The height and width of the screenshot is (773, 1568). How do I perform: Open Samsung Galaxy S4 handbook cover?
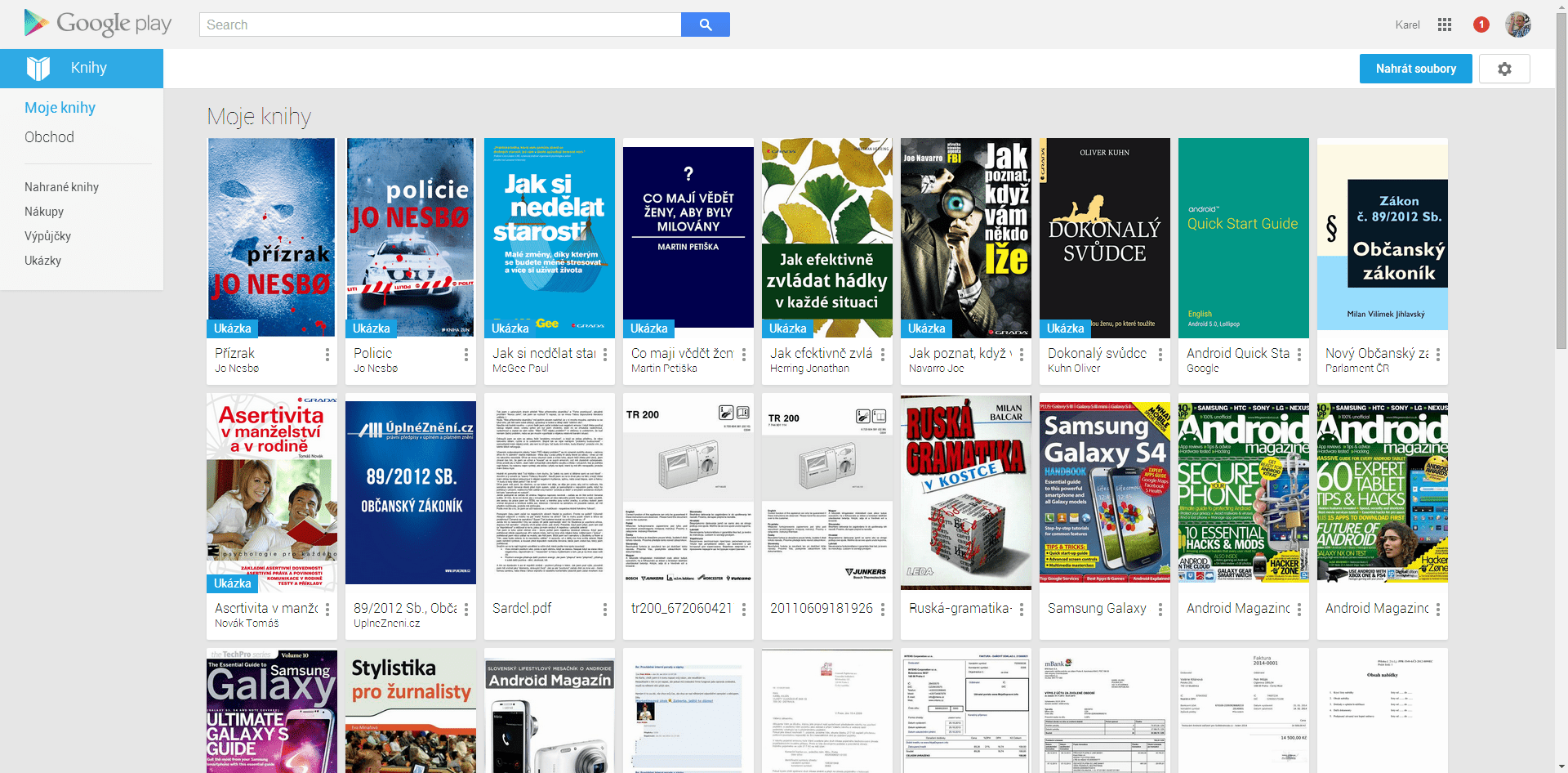click(1104, 493)
